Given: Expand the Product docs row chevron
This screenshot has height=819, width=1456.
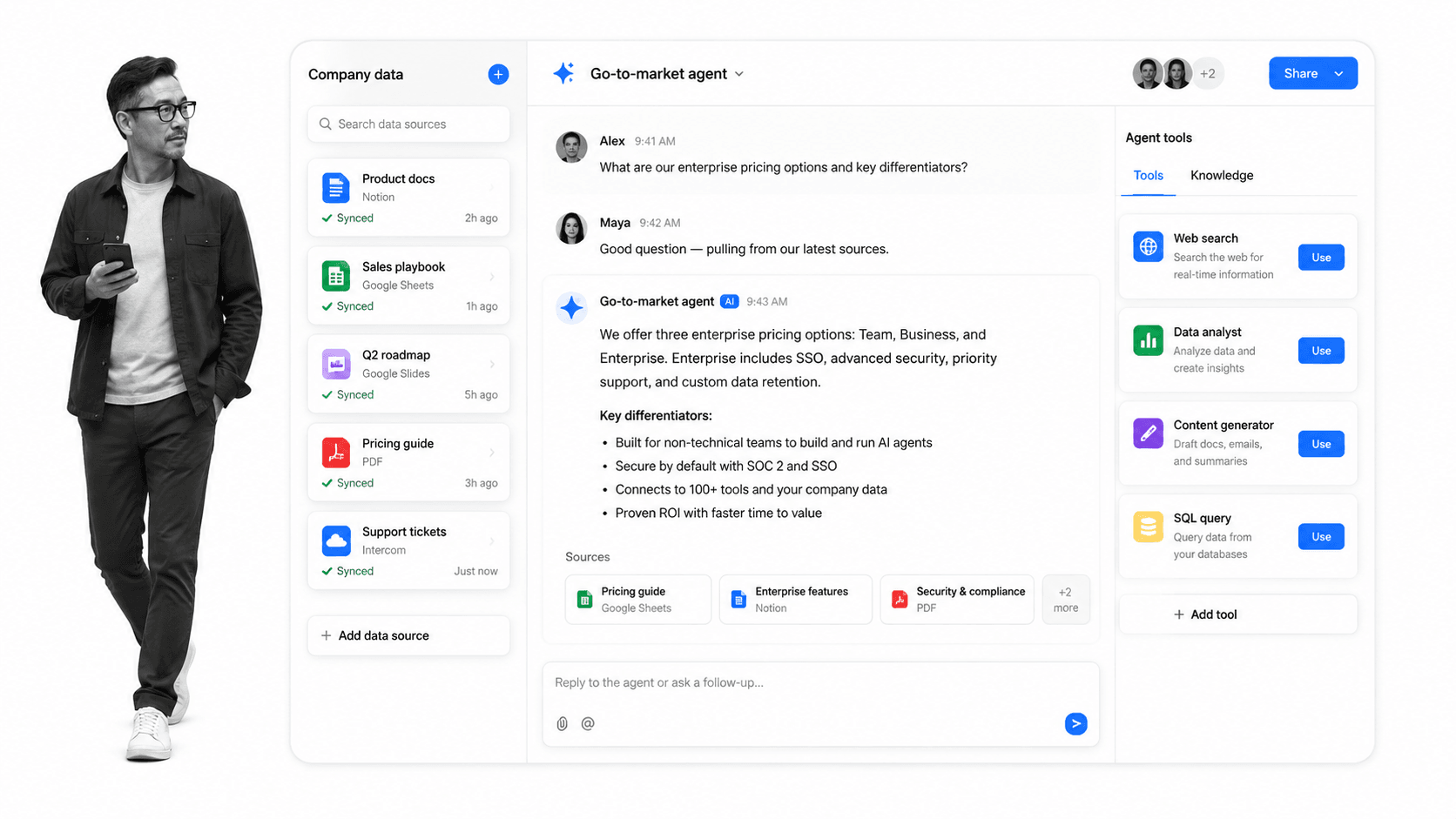Looking at the screenshot, I should (492, 187).
